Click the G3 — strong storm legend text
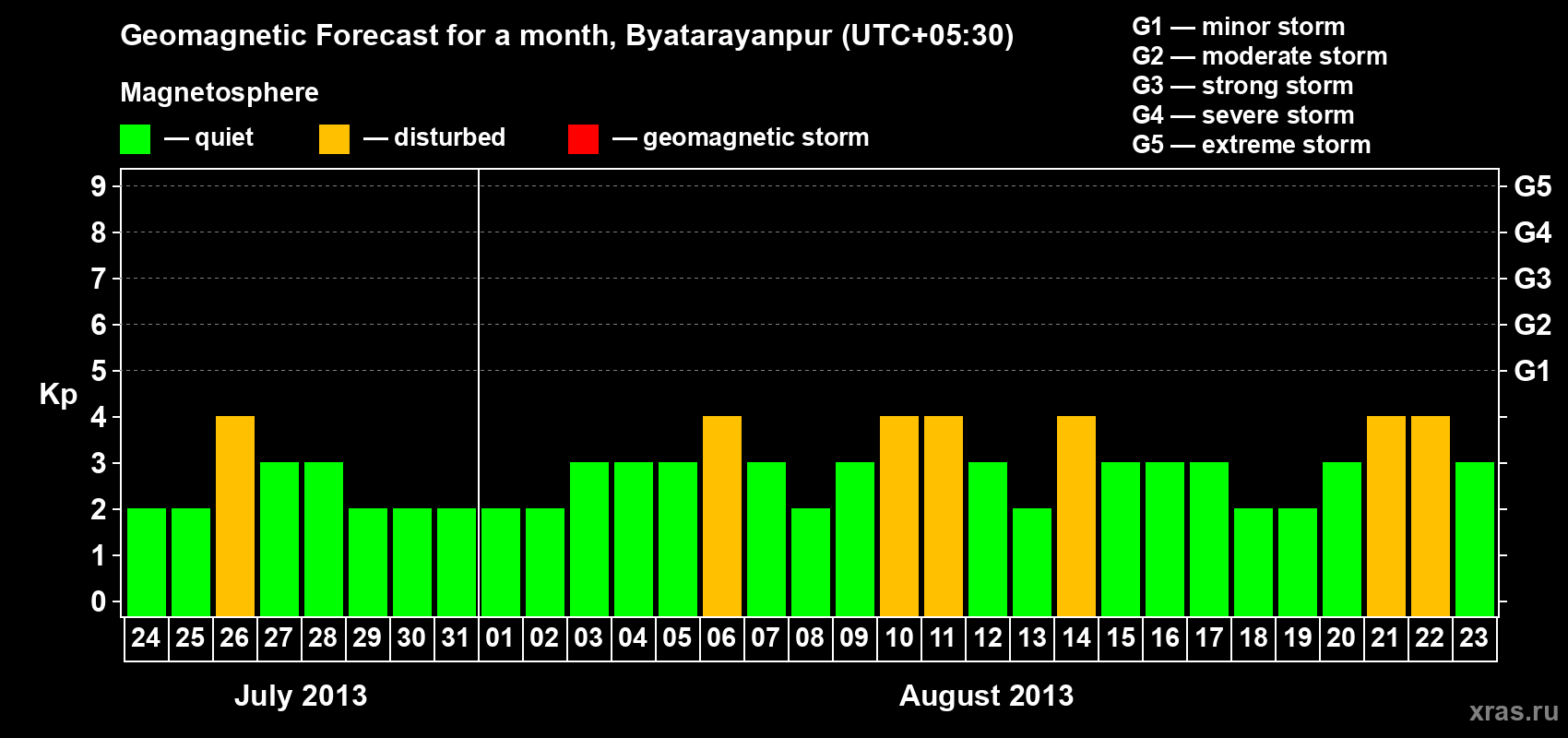Image resolution: width=1568 pixels, height=738 pixels. point(1242,86)
